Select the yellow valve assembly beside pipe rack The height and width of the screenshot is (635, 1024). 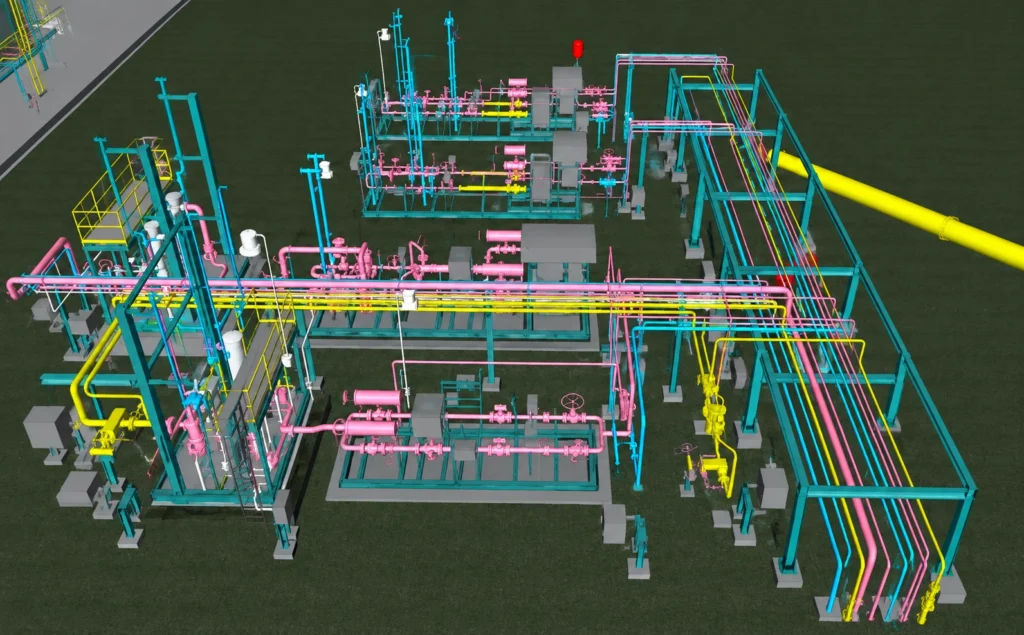click(x=714, y=410)
